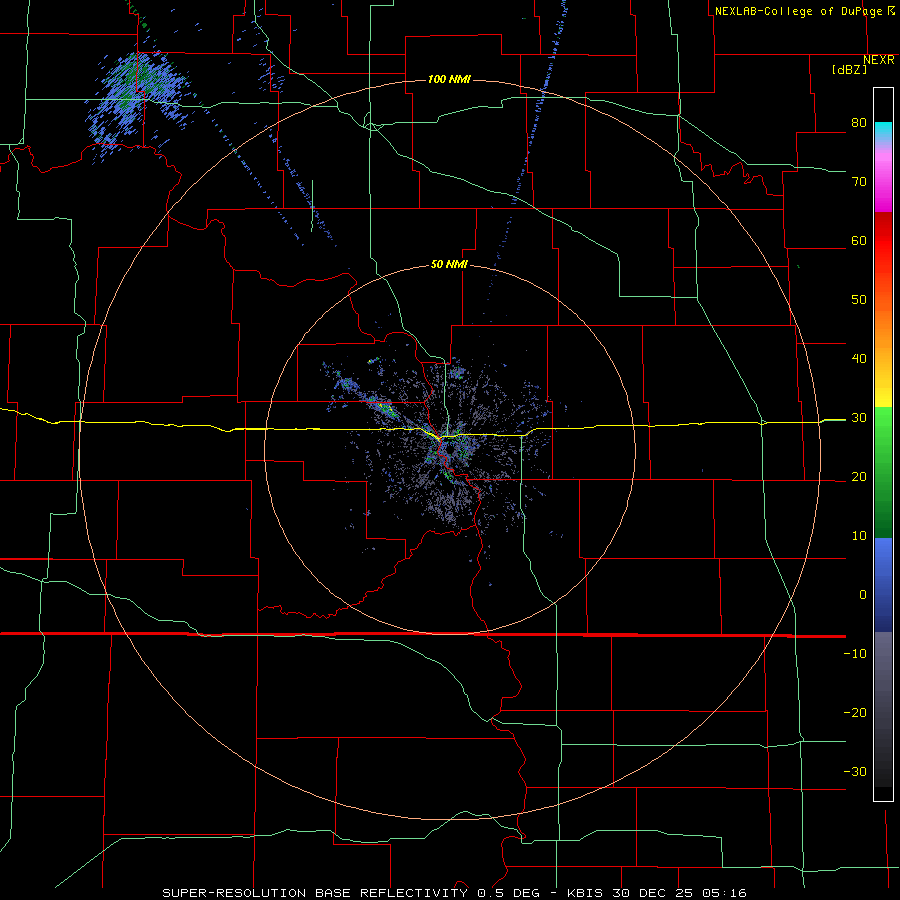Screen dimensions: 900x900
Task: Click the 10 value on the dBZ scale
Action: pos(859,536)
